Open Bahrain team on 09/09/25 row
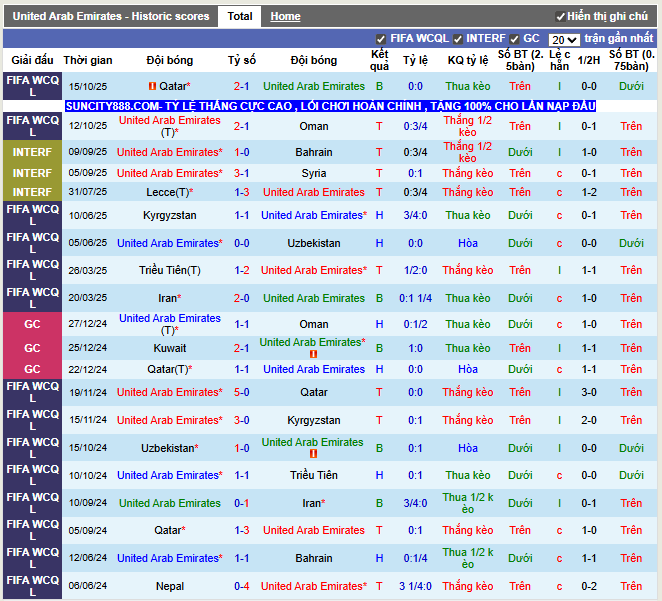662x601 pixels. point(314,152)
